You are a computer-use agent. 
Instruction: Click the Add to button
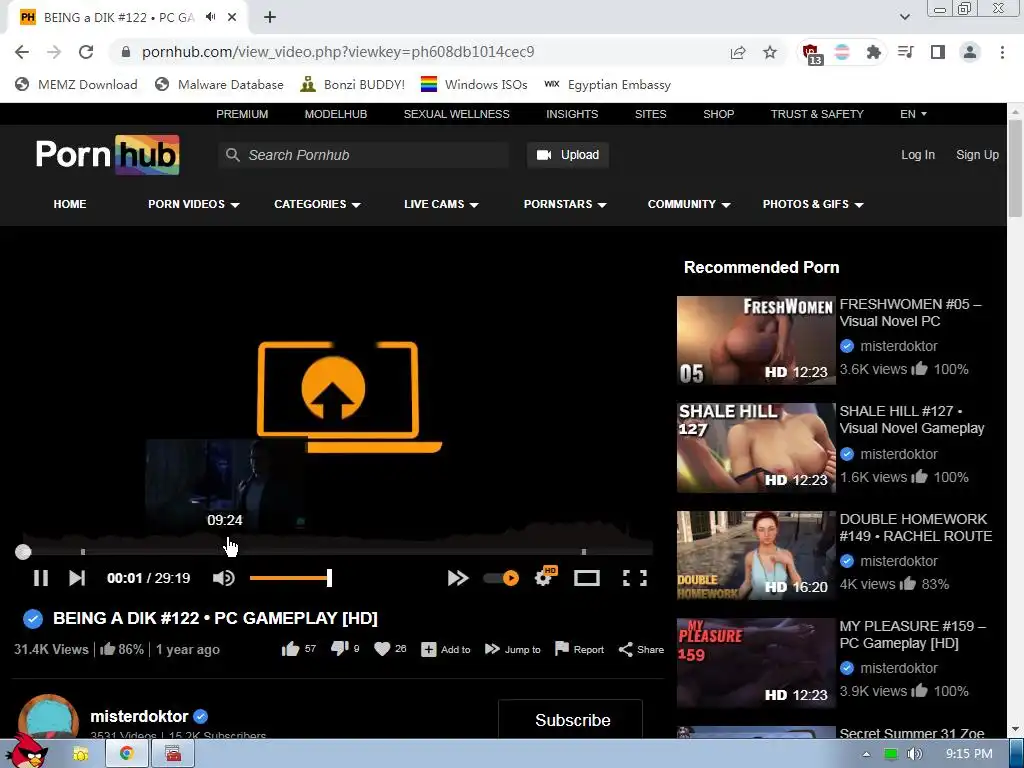click(445, 649)
